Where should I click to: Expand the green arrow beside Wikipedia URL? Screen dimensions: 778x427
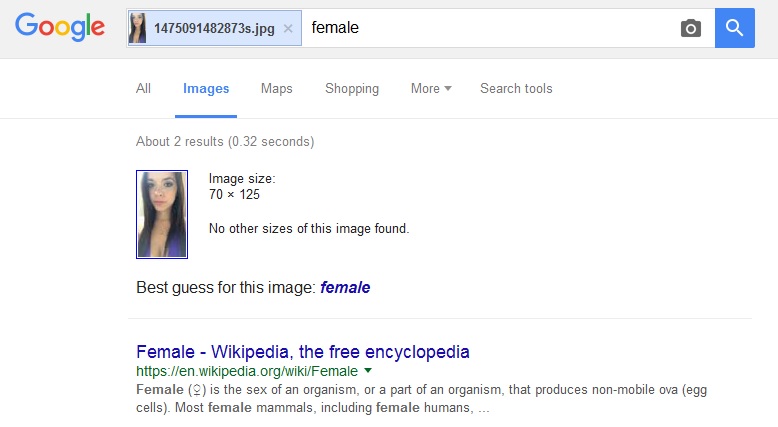pyautogui.click(x=368, y=370)
